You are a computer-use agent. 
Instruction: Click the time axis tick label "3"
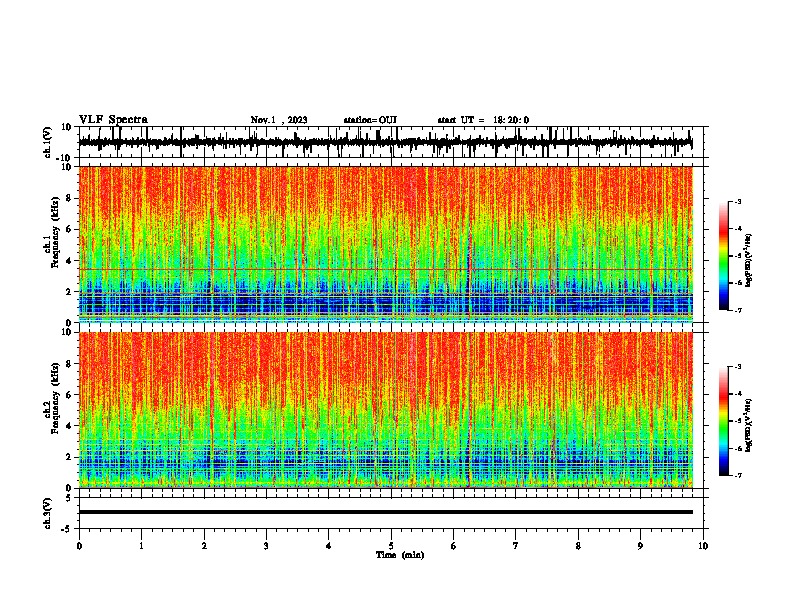[266, 546]
